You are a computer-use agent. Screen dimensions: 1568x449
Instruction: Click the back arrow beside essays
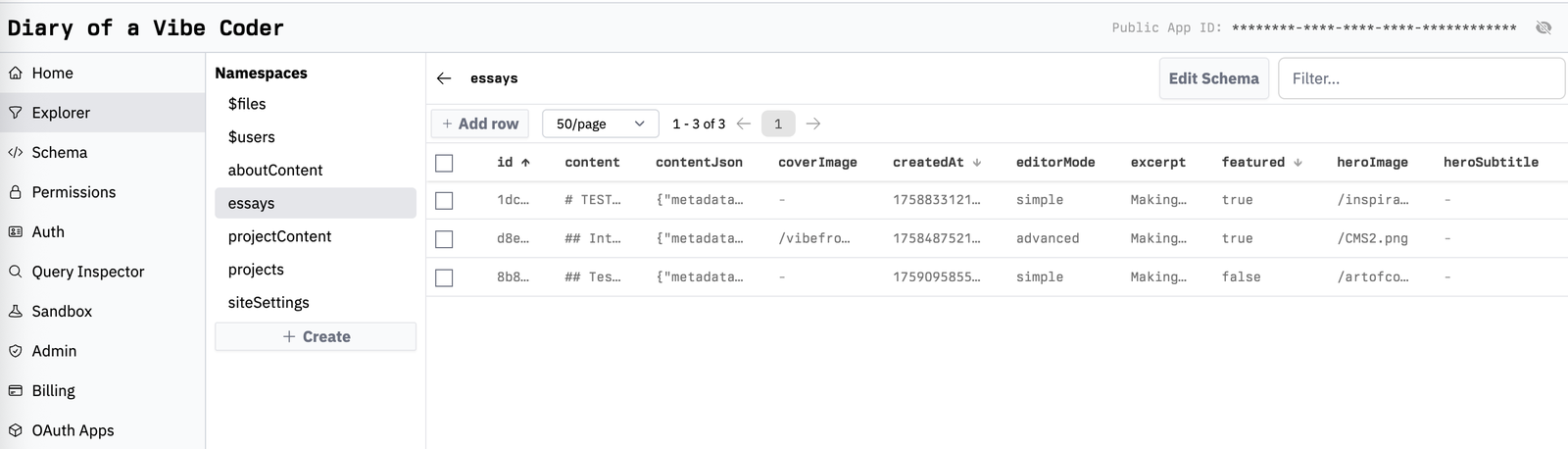pos(444,78)
